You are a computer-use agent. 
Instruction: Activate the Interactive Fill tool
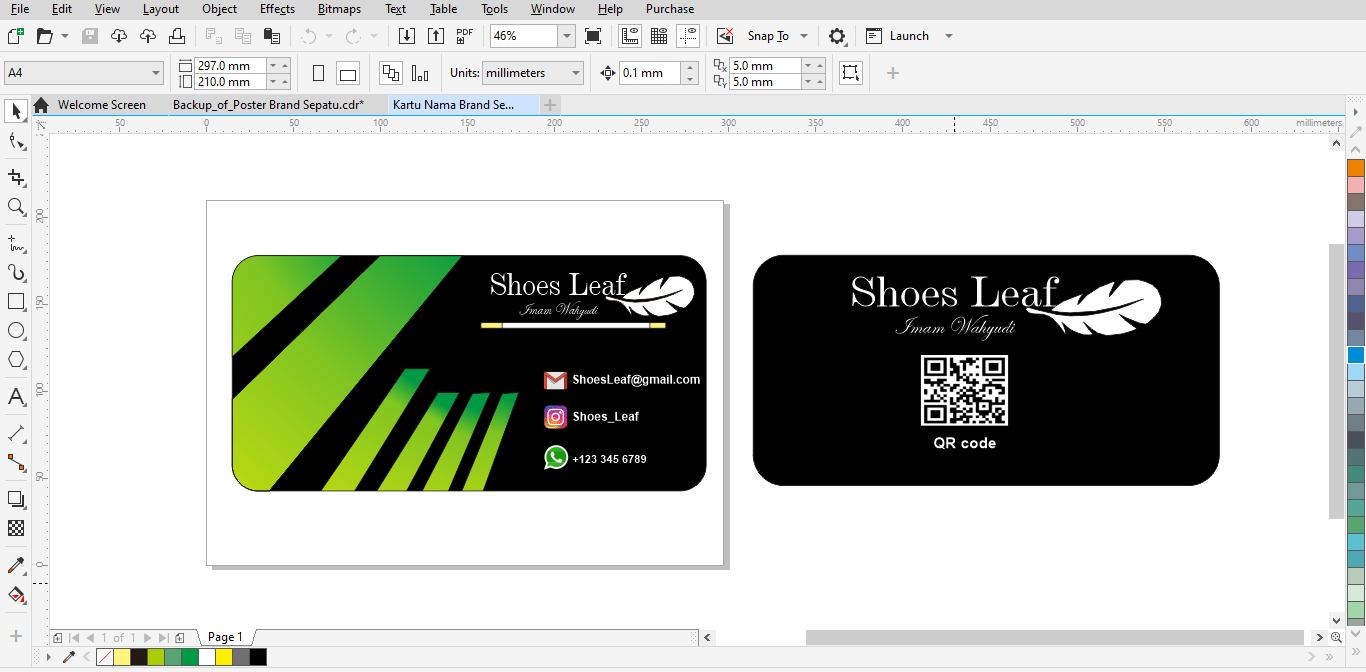(x=15, y=596)
